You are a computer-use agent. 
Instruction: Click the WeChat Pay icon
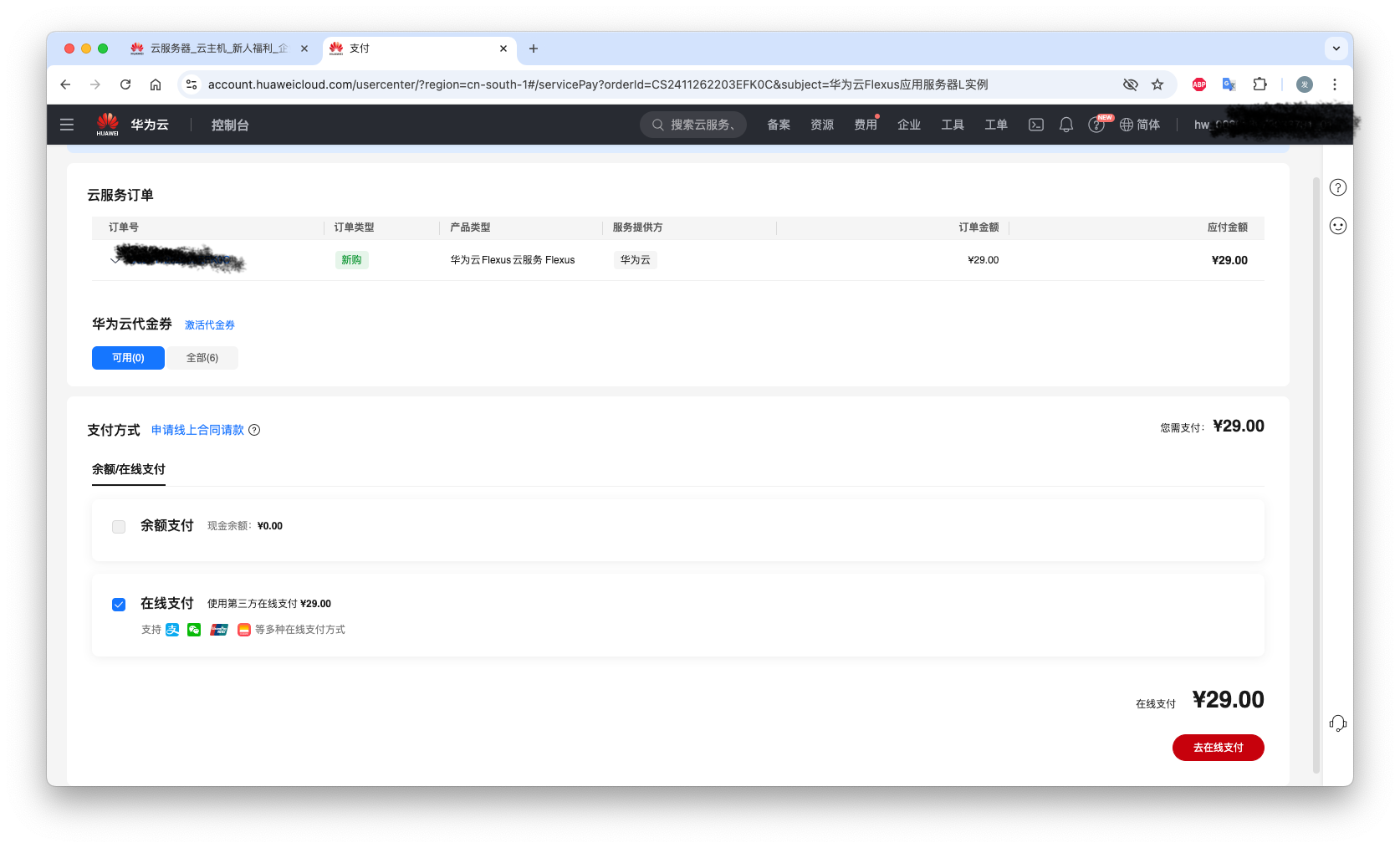pos(194,630)
